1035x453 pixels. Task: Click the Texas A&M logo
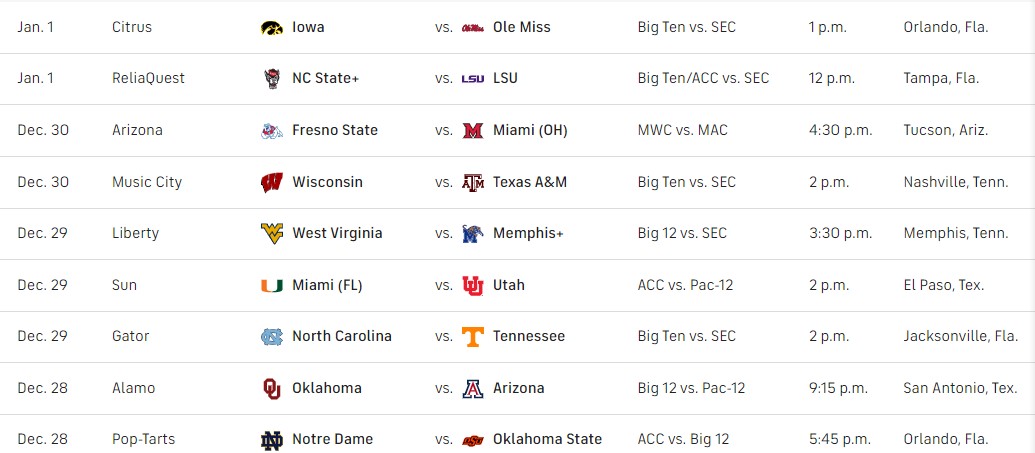coord(473,182)
